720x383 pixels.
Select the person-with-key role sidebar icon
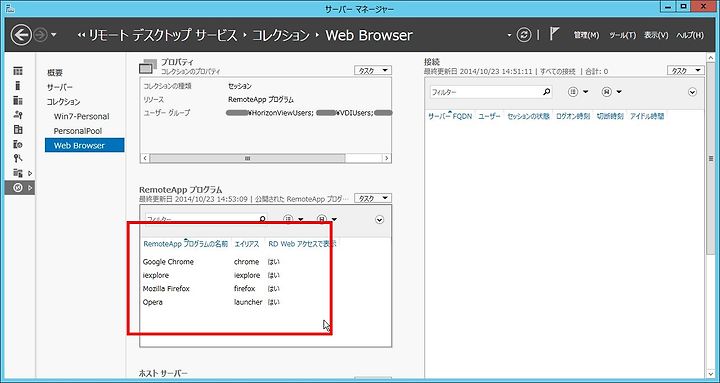pos(18,115)
